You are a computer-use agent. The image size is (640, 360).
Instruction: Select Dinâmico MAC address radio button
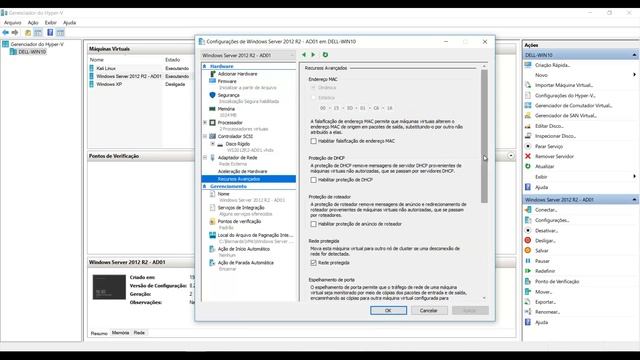pos(313,87)
